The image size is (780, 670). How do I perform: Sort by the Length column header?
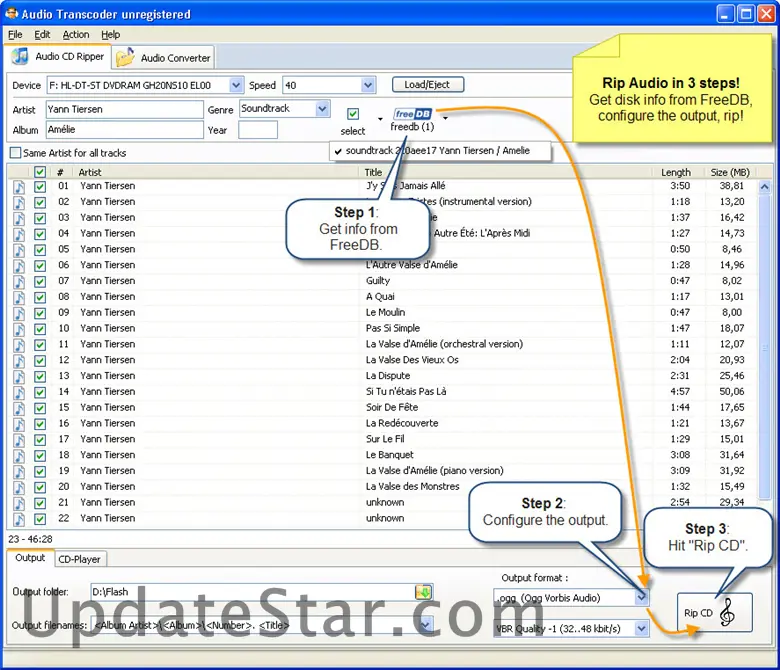(x=676, y=172)
